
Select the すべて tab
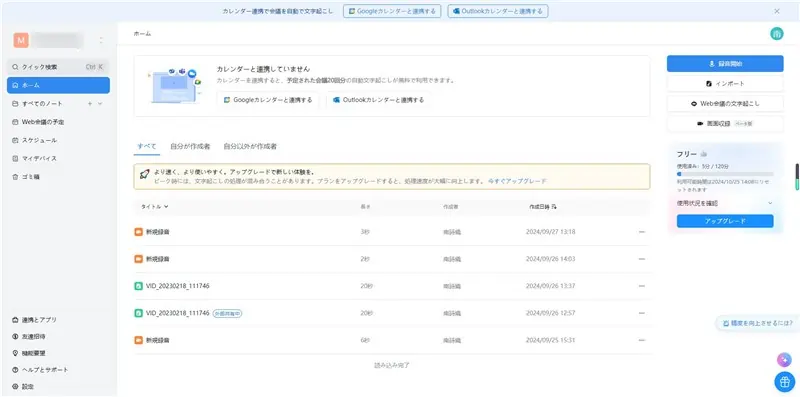[147, 146]
